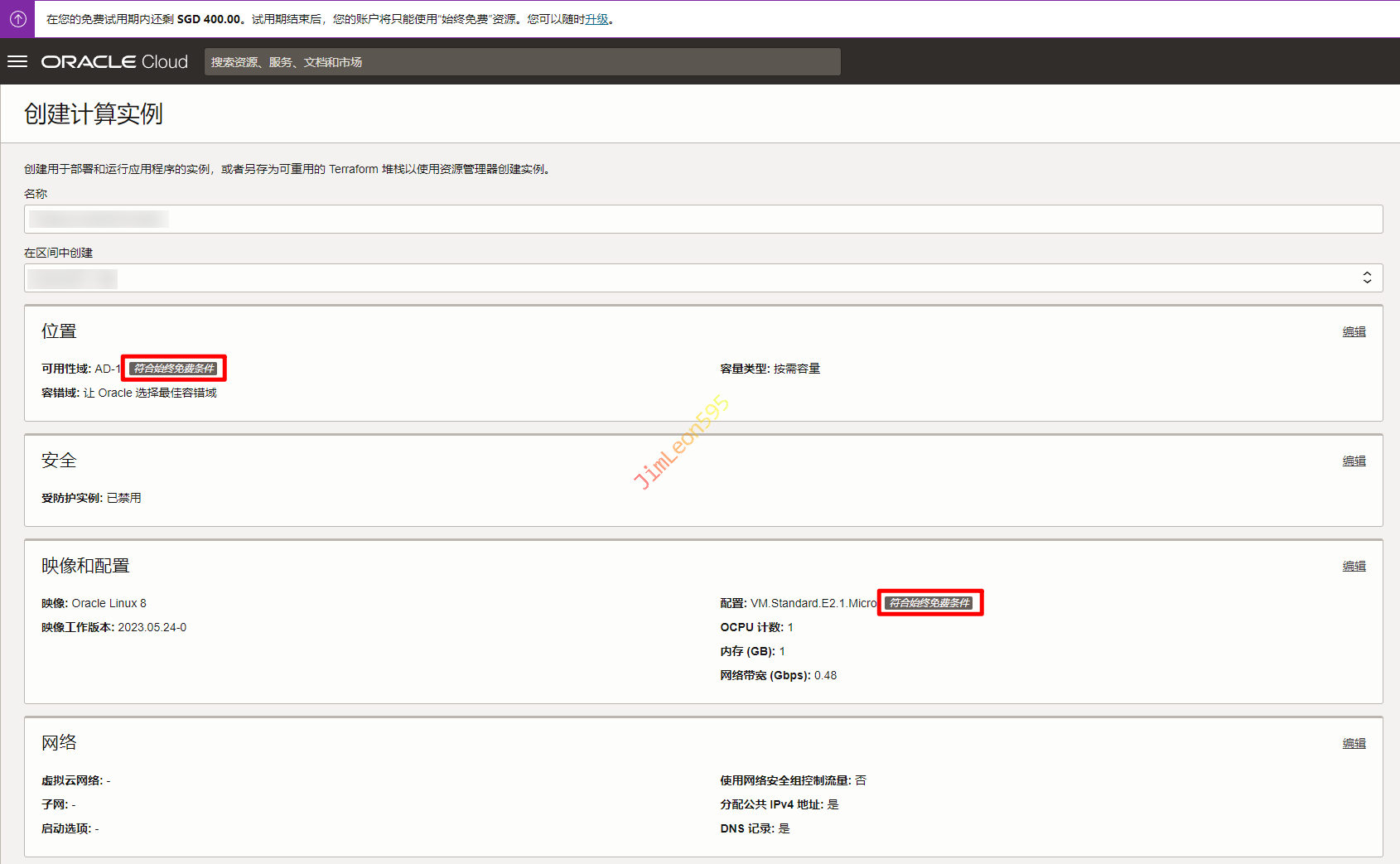The image size is (1400, 864).
Task: Click the 创建计算实例 page title
Action: click(93, 113)
